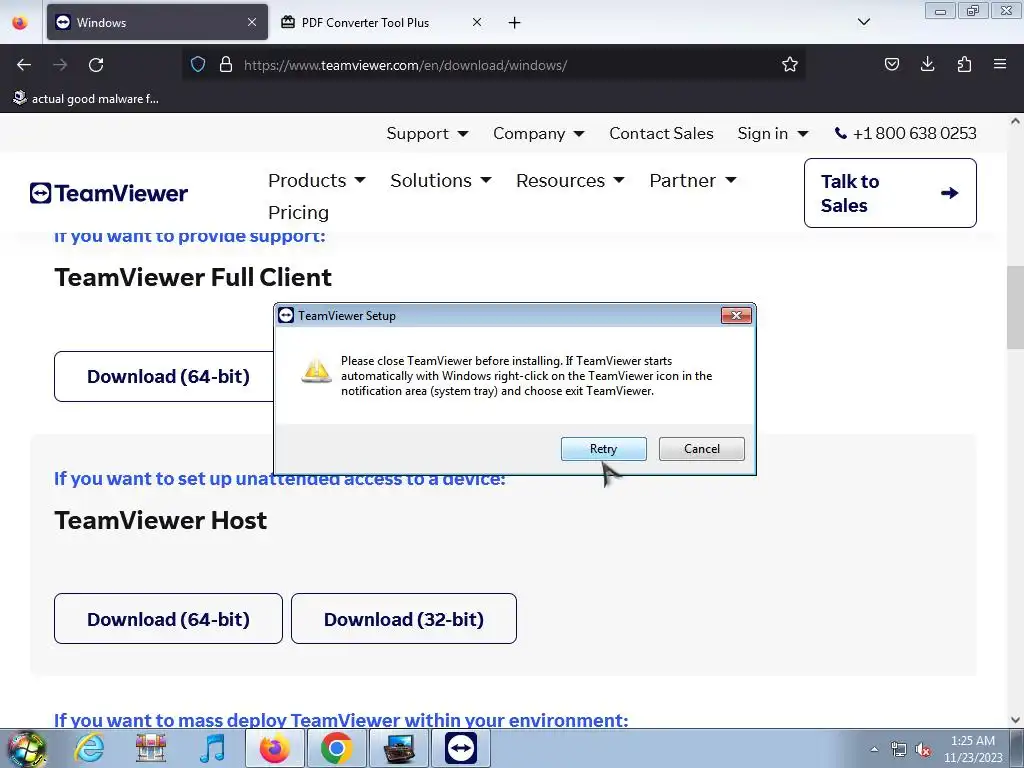Screen dimensions: 1024x768
Task: Click the scrollbar down arrow
Action: coord(1015,720)
